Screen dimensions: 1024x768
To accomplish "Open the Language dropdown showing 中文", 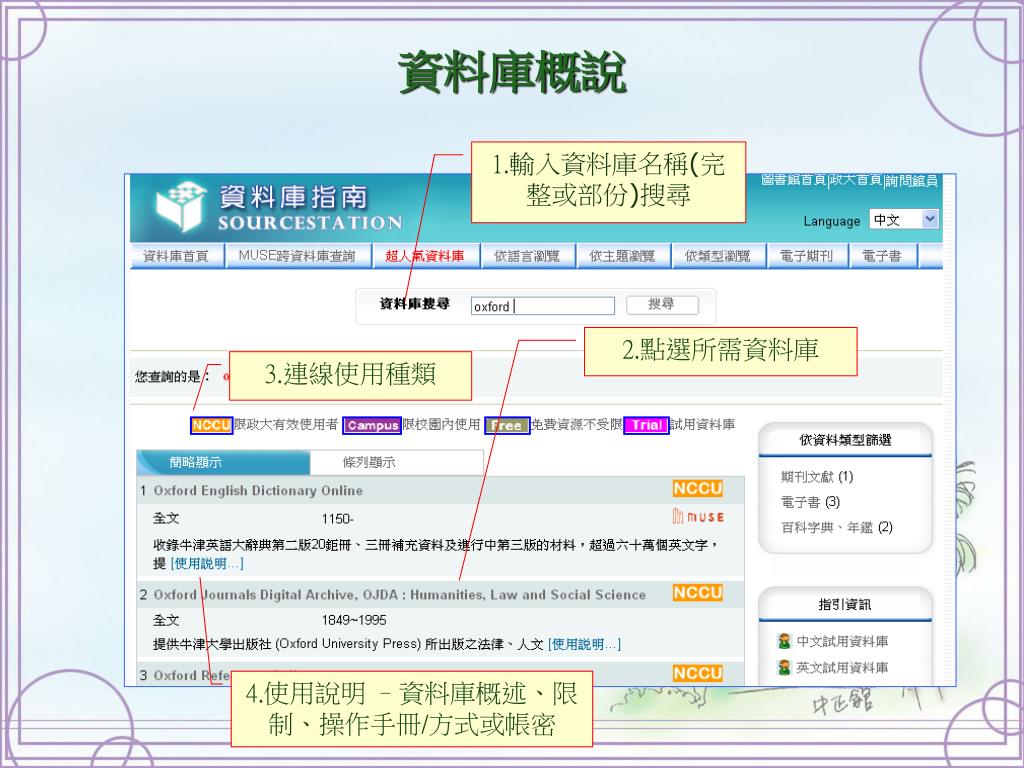I will click(x=904, y=219).
